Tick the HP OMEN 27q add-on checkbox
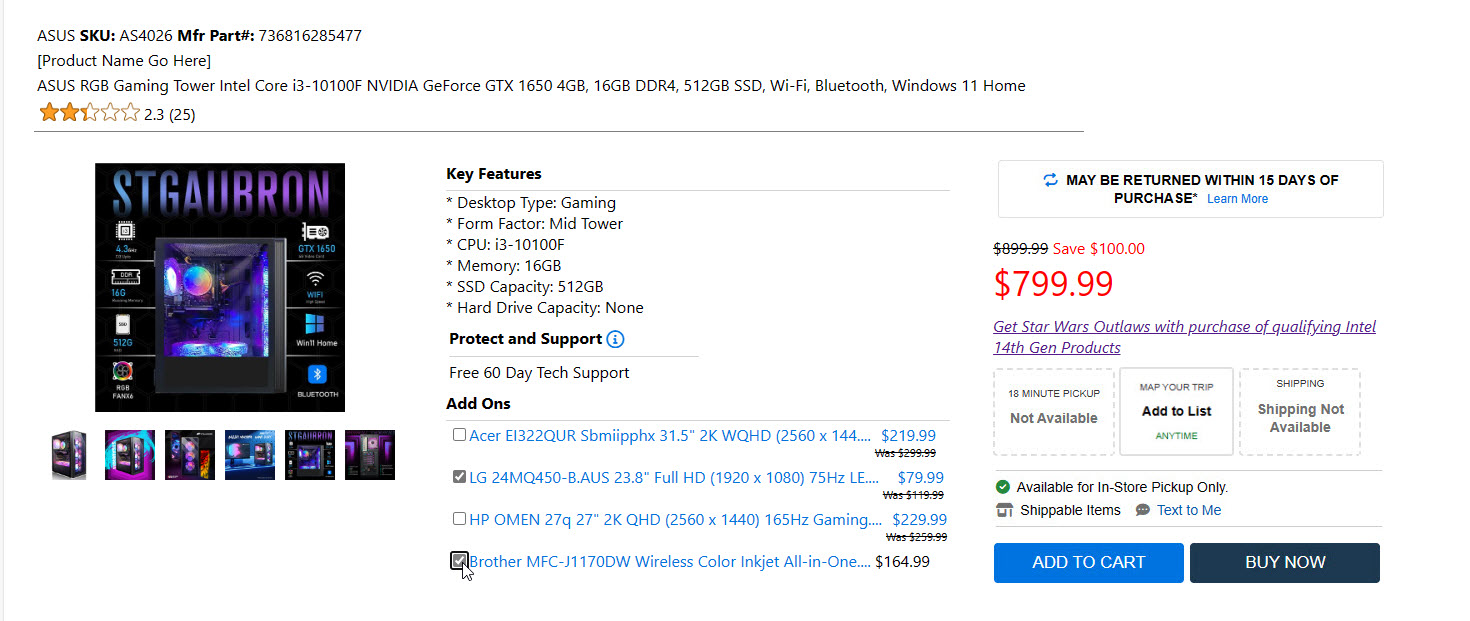 (x=459, y=519)
